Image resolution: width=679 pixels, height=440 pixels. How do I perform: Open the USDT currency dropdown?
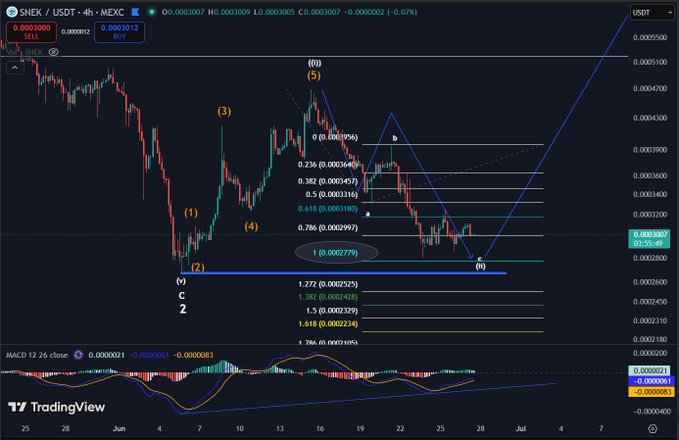[x=652, y=13]
